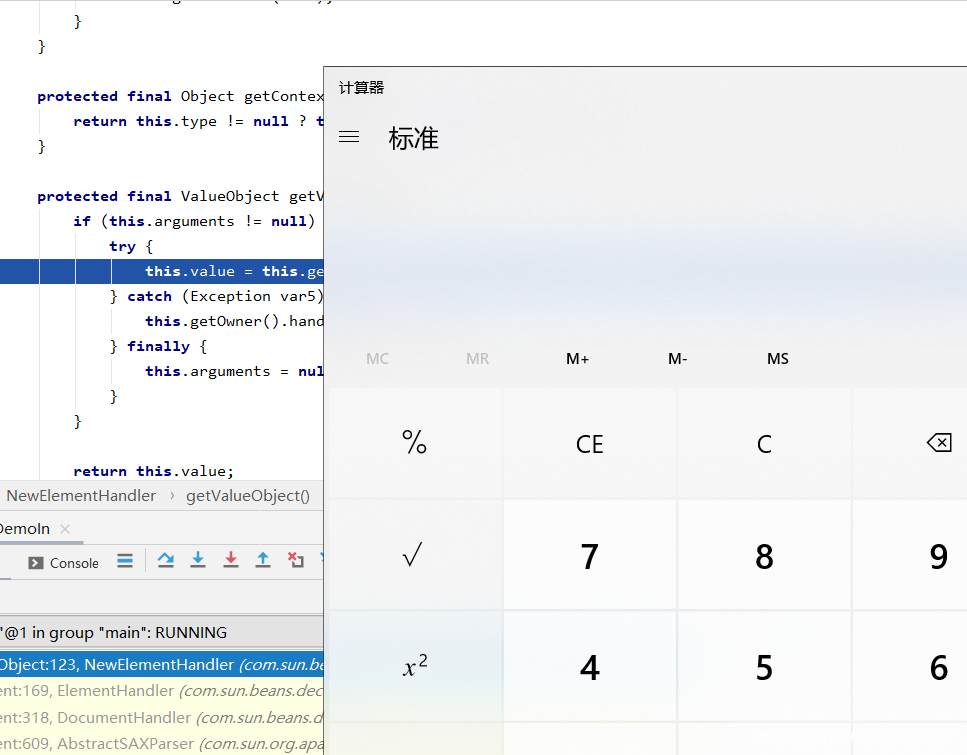Close the DemoIn debug tab

[65, 528]
